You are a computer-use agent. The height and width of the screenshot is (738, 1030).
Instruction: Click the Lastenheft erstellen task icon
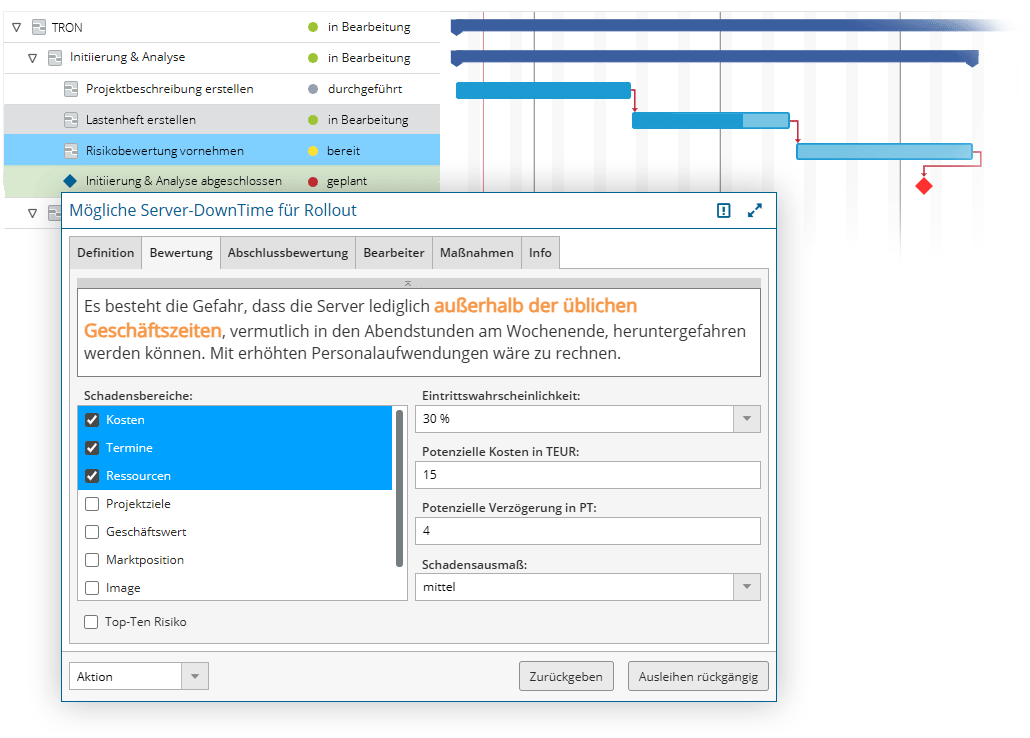coord(71,120)
